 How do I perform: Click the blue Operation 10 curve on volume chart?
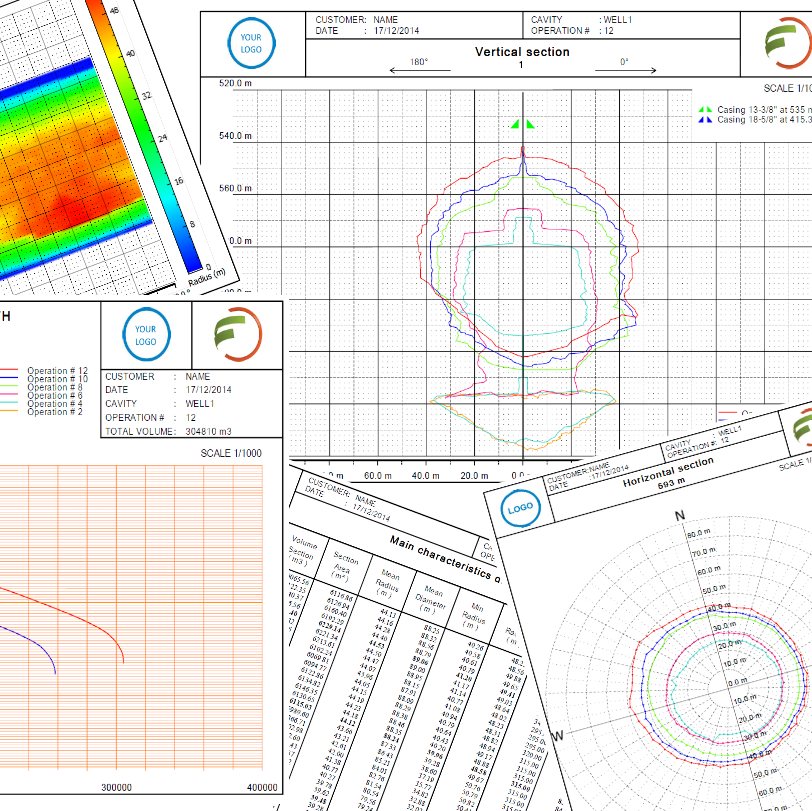36,645
